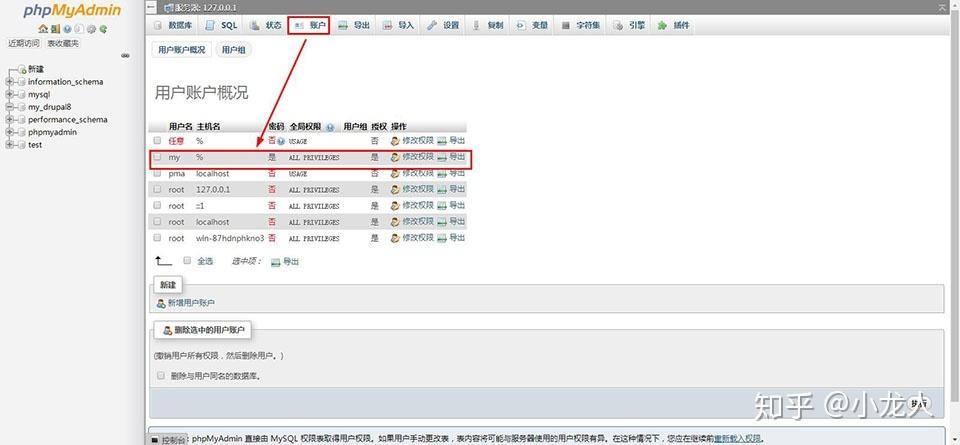Check the box for root win-87hdnphkno3
960x445 pixels.
pos(157,237)
